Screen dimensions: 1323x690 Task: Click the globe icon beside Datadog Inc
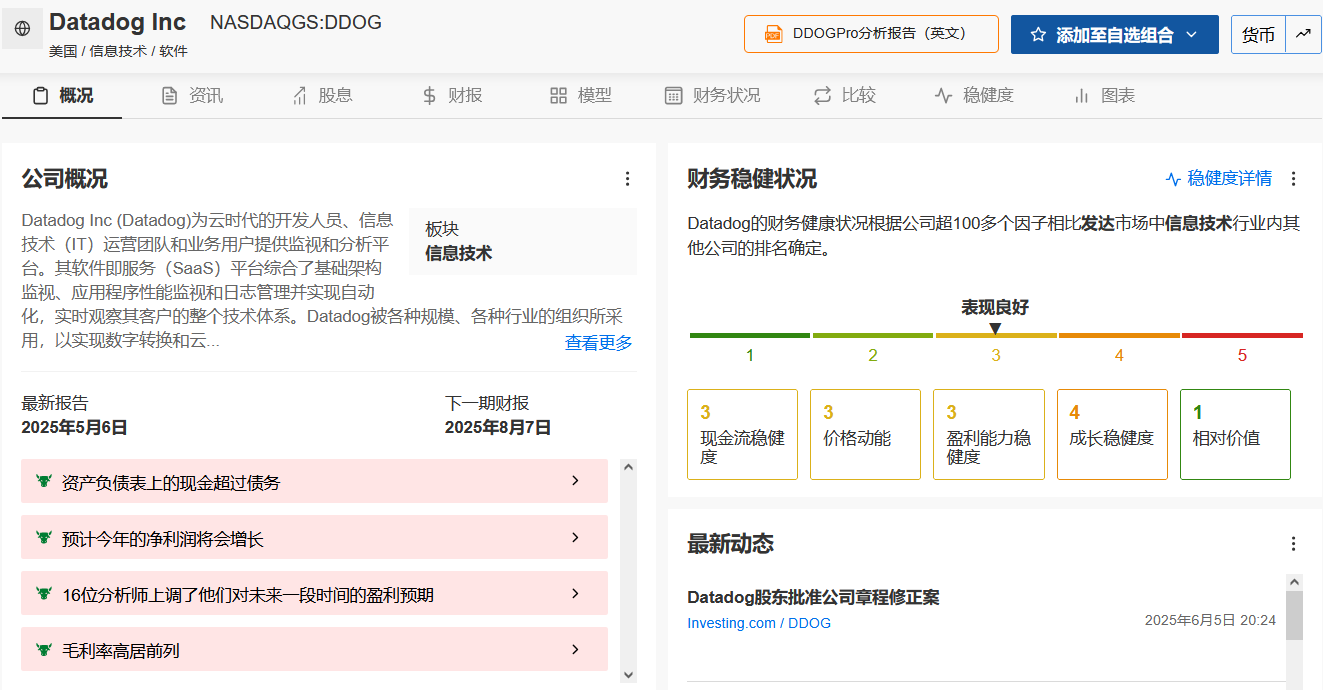pos(22,28)
